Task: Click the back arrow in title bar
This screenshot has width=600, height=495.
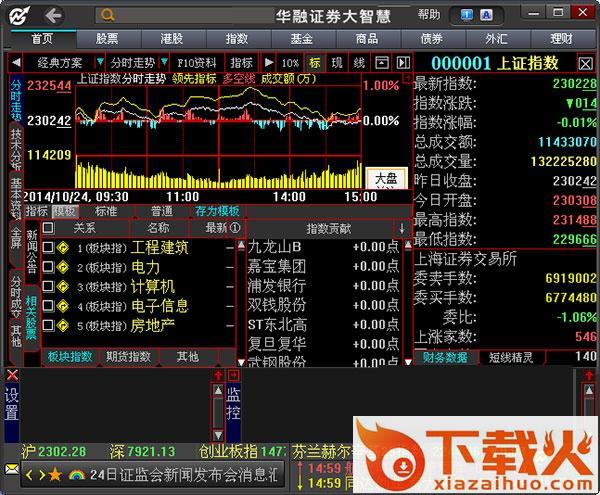Action: coord(53,16)
